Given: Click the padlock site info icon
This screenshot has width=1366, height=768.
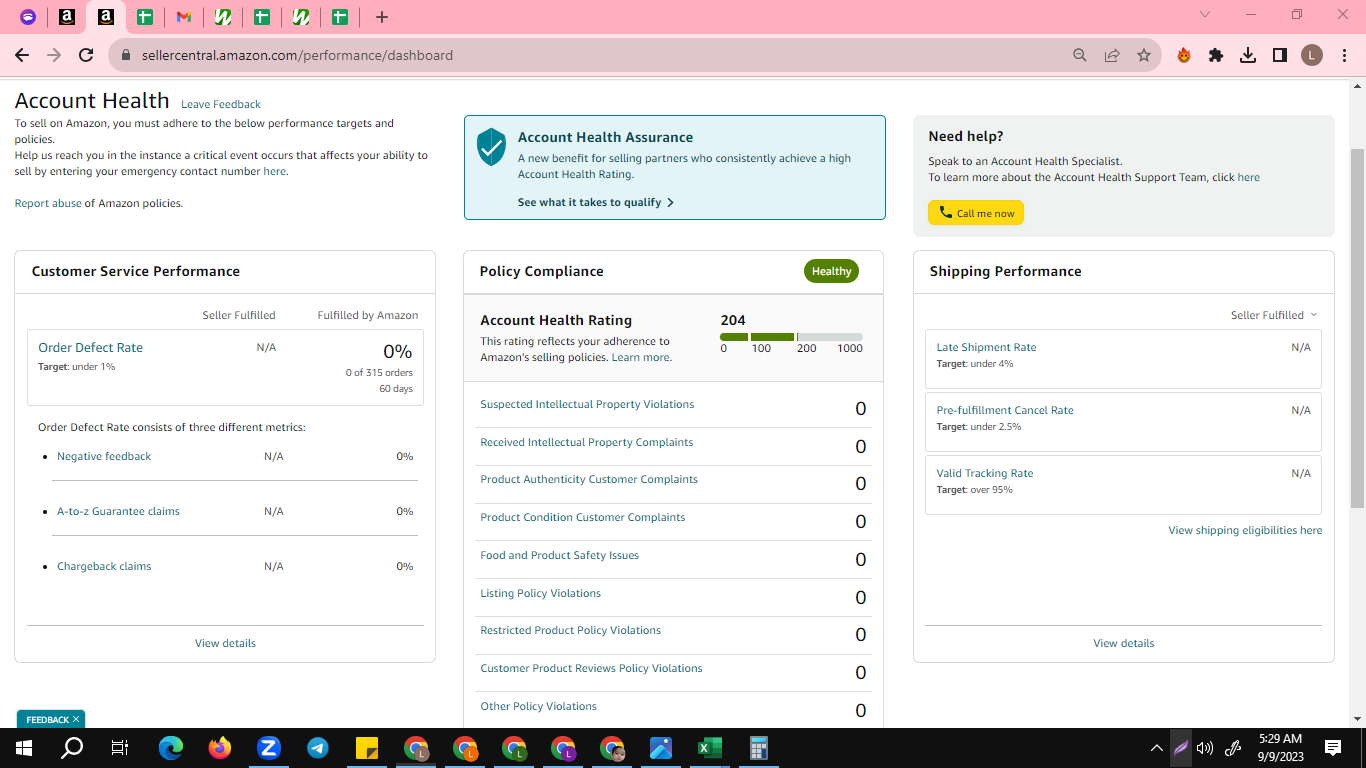Looking at the screenshot, I should pos(126,55).
